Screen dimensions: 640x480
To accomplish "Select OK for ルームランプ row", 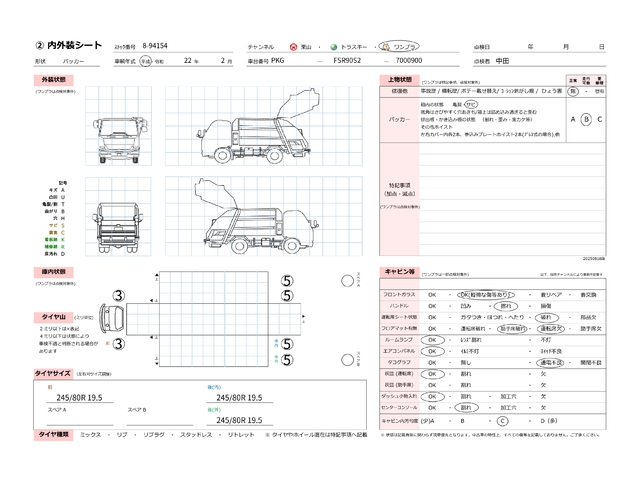I will tap(433, 339).
